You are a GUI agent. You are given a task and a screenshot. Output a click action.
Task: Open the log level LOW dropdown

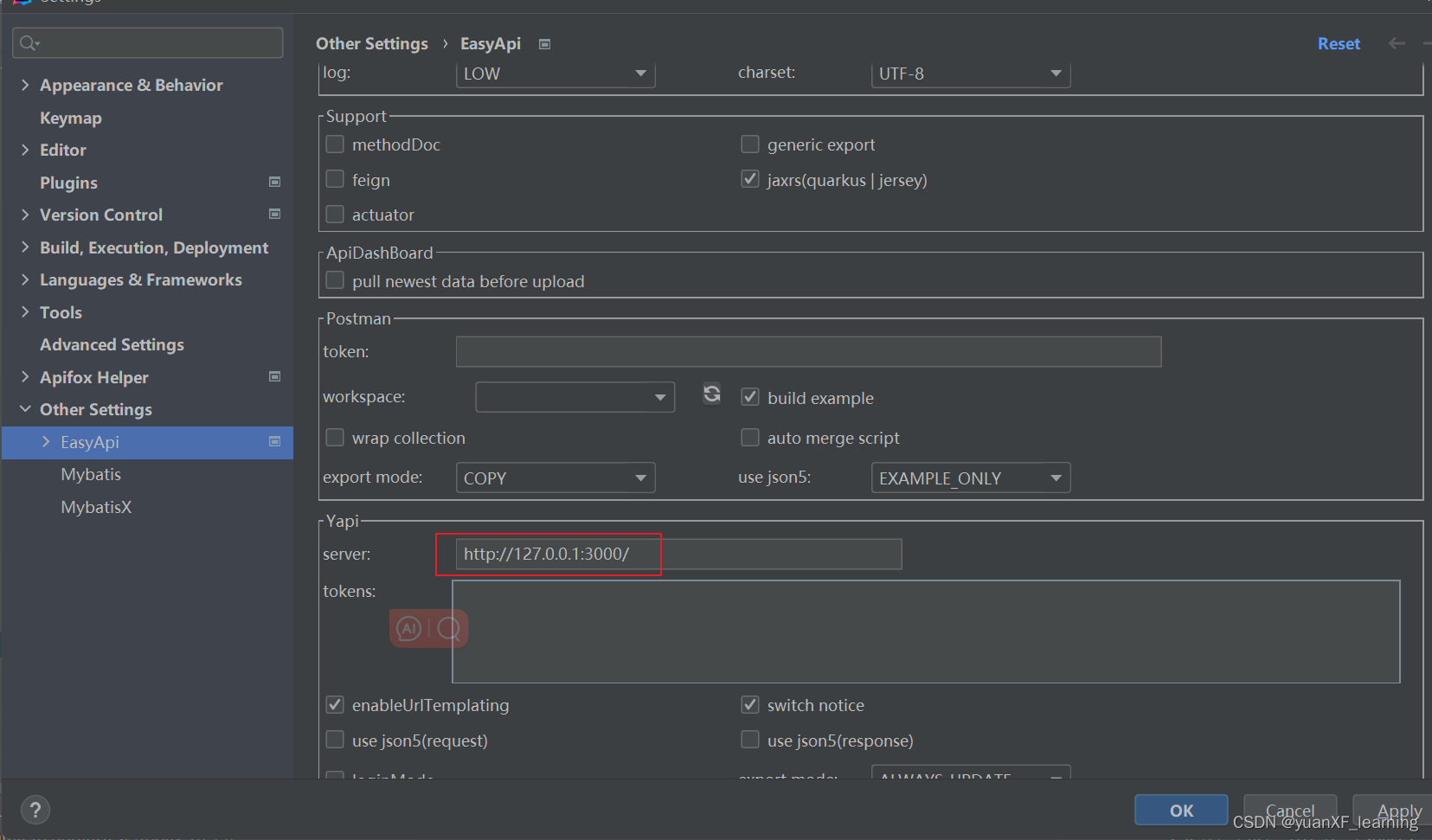(x=555, y=74)
